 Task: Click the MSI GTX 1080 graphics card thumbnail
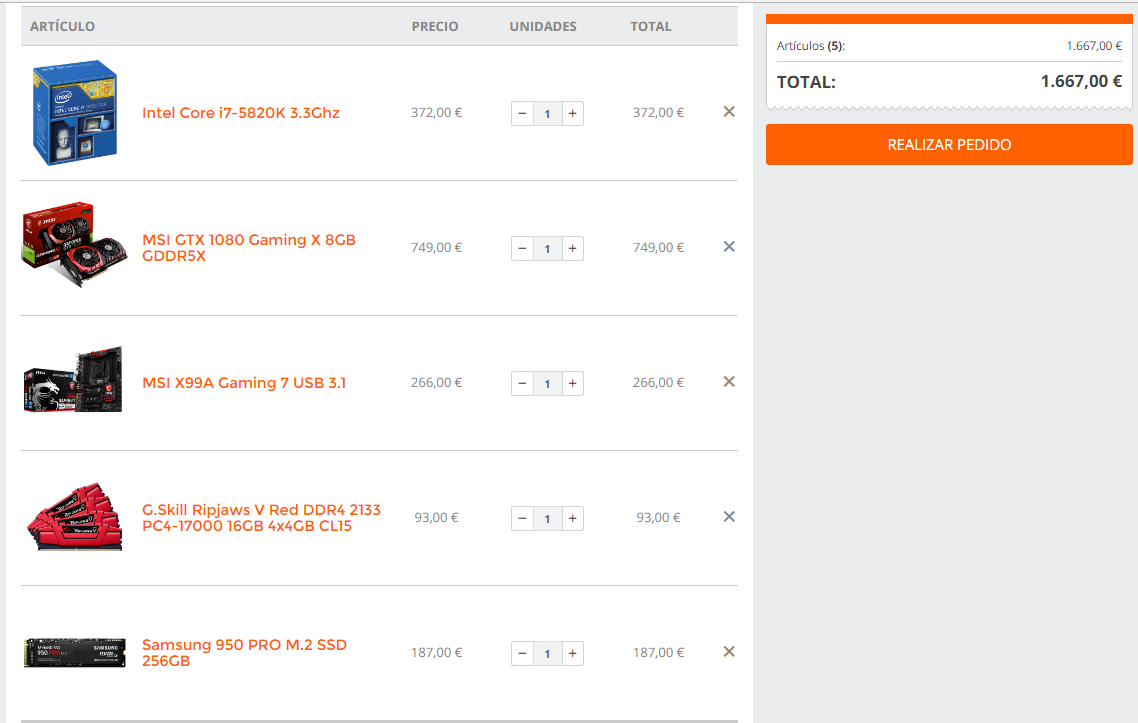[x=74, y=245]
